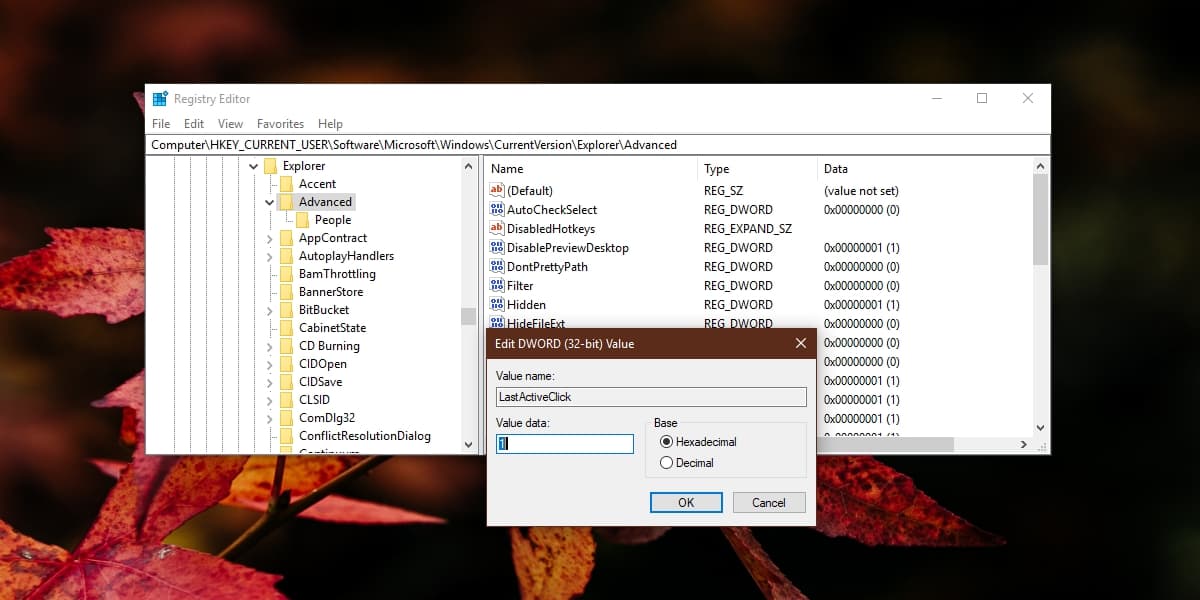Image resolution: width=1200 pixels, height=600 pixels.
Task: Click the Accent folder icon
Action: click(x=286, y=184)
